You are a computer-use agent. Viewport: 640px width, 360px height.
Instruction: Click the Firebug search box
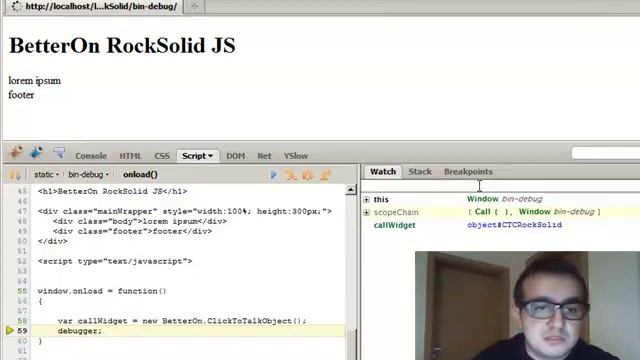click(x=606, y=153)
